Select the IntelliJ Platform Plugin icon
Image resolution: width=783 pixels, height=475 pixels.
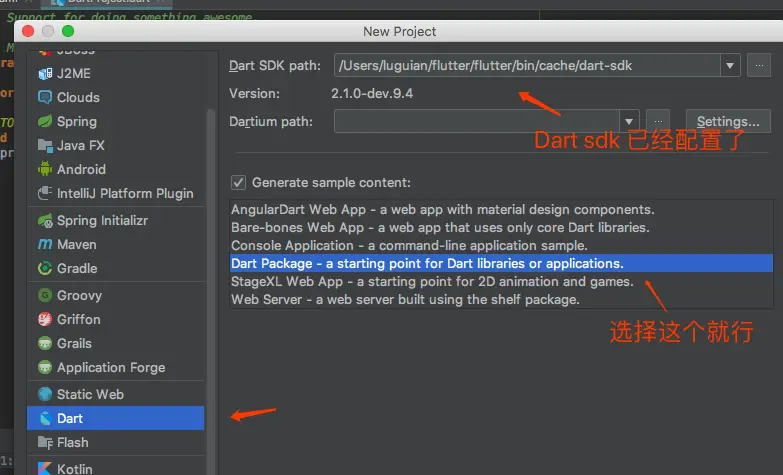coord(45,193)
